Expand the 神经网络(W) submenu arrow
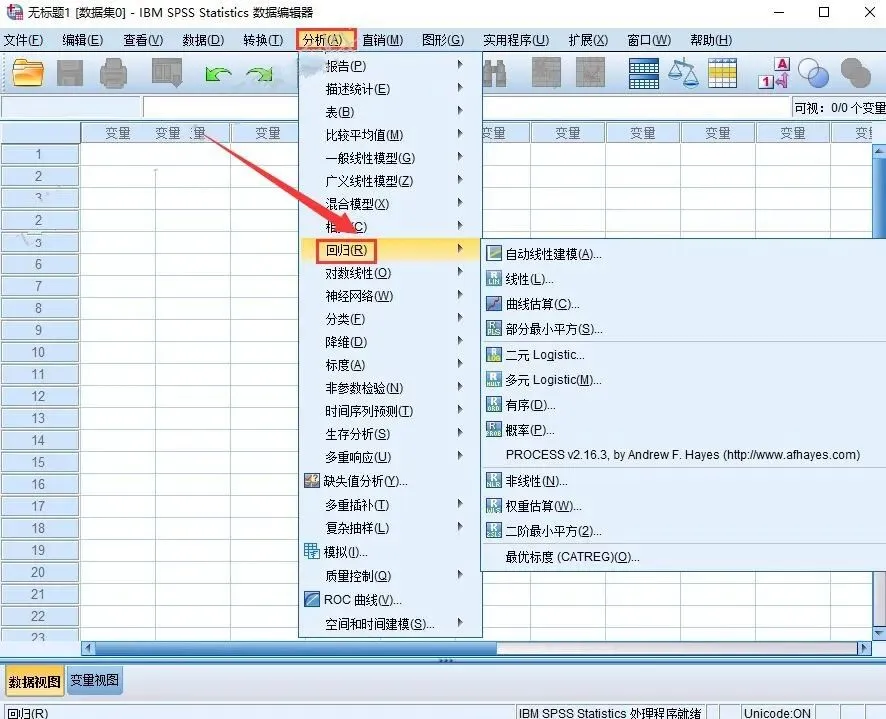The image size is (886, 719). [x=460, y=295]
